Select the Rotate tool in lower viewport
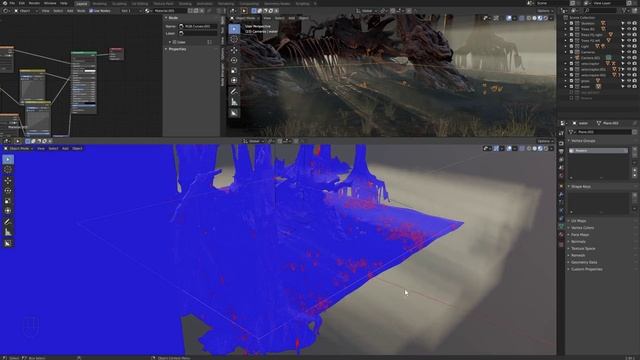Image resolution: width=640 pixels, height=360 pixels. [x=8, y=191]
